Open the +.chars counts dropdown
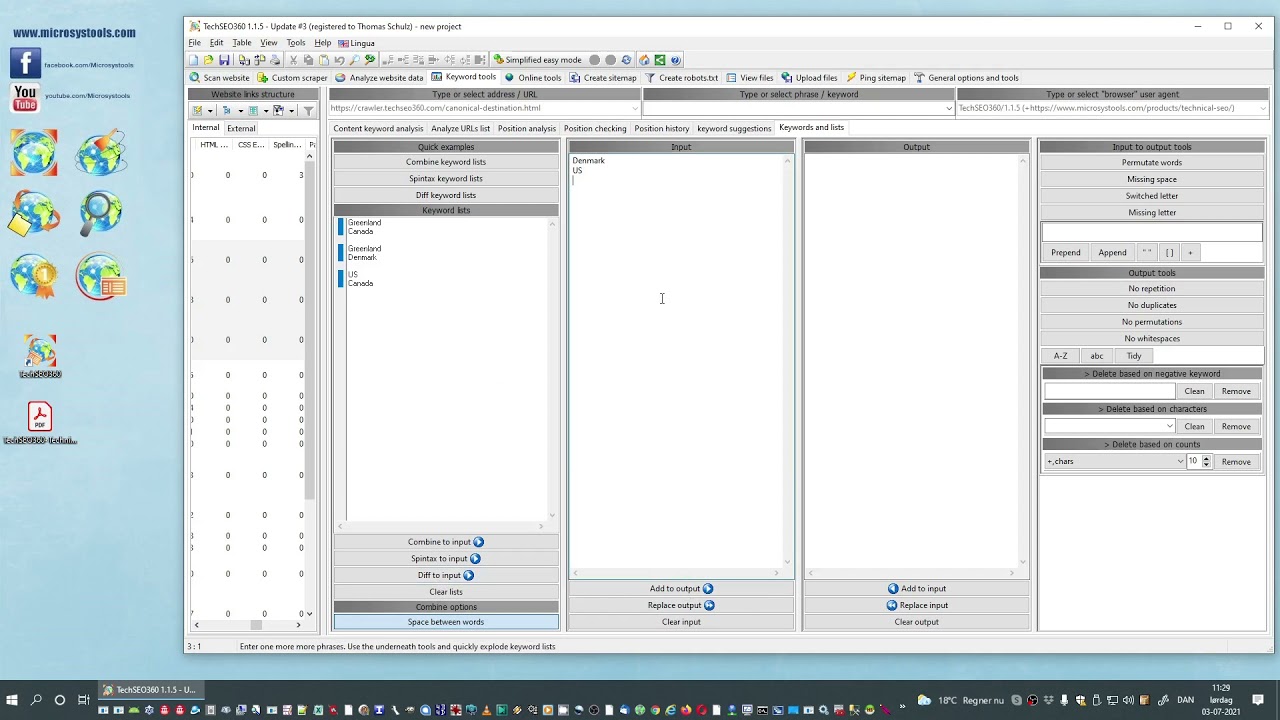The image size is (1280, 720). point(1180,461)
